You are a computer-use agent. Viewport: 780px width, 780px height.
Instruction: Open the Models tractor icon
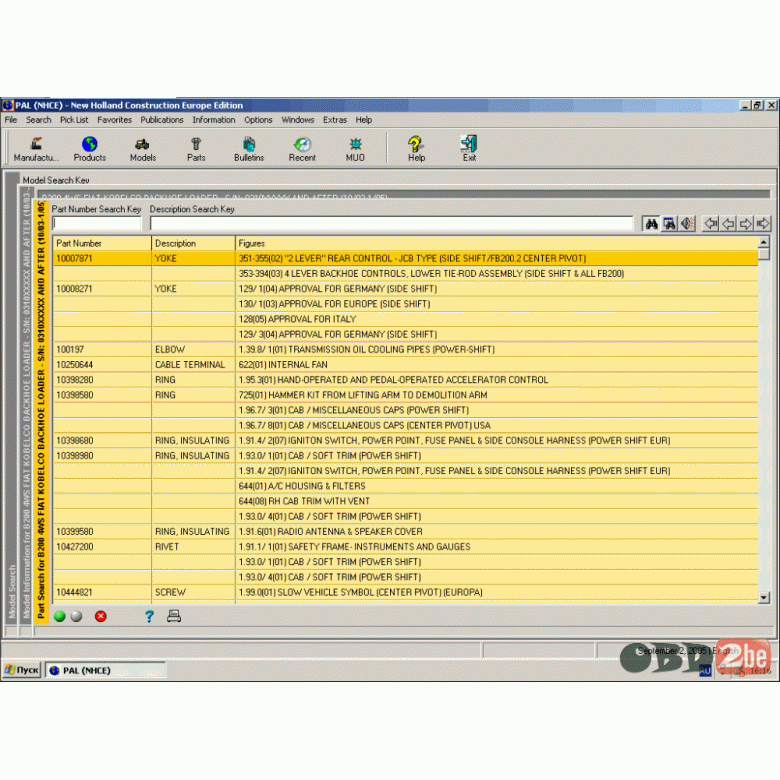coord(143,149)
